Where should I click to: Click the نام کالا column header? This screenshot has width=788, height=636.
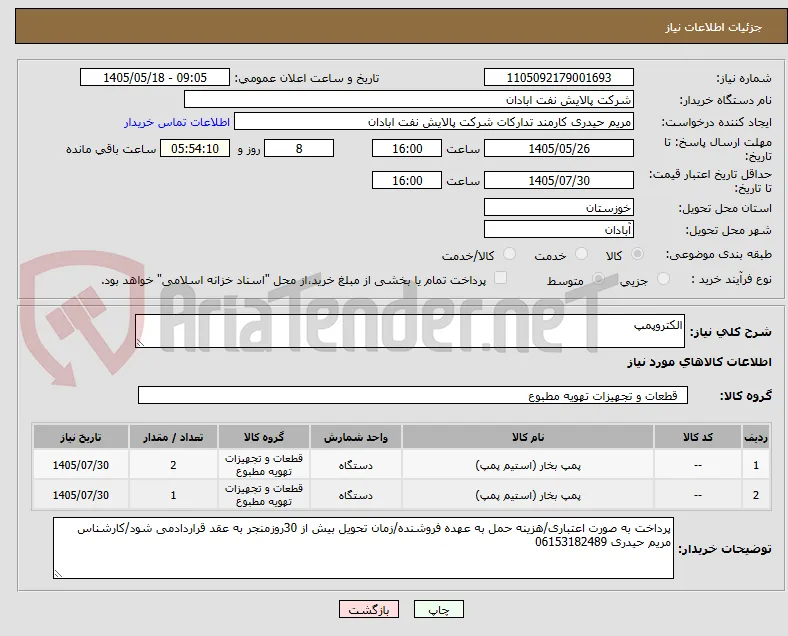point(528,437)
